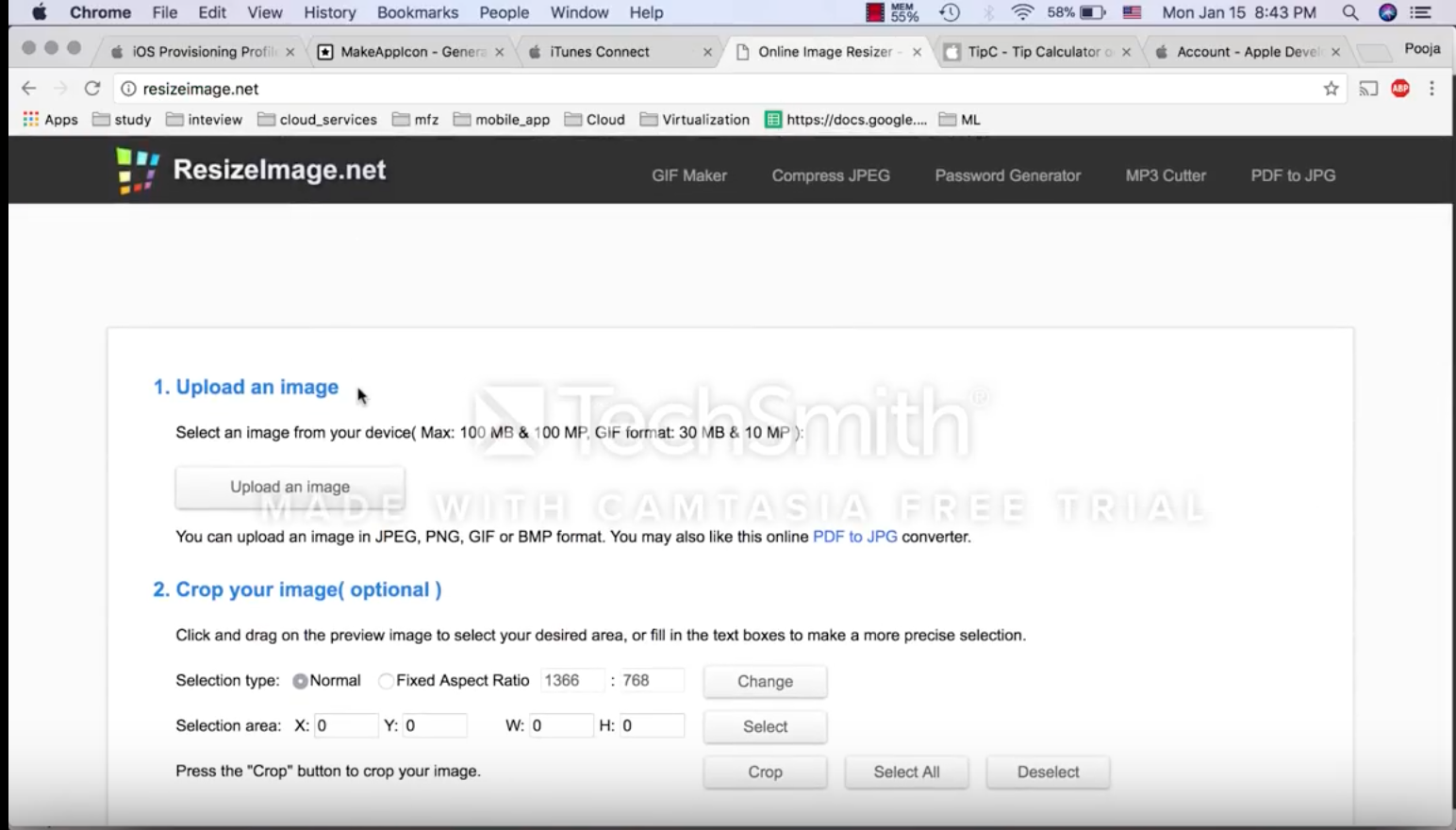Reload the current page
The width and height of the screenshot is (1456, 830).
[92, 88]
